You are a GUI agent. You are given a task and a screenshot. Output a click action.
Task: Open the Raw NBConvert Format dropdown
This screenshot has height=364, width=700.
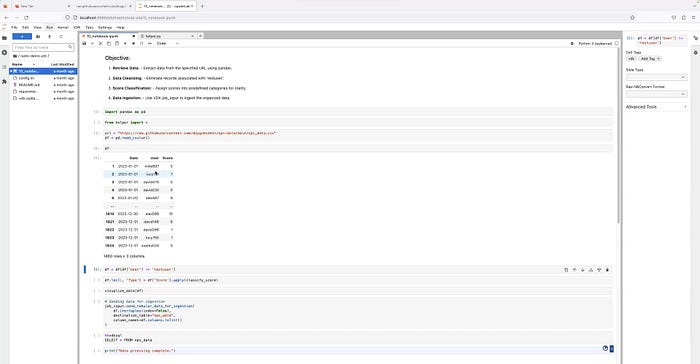(656, 94)
